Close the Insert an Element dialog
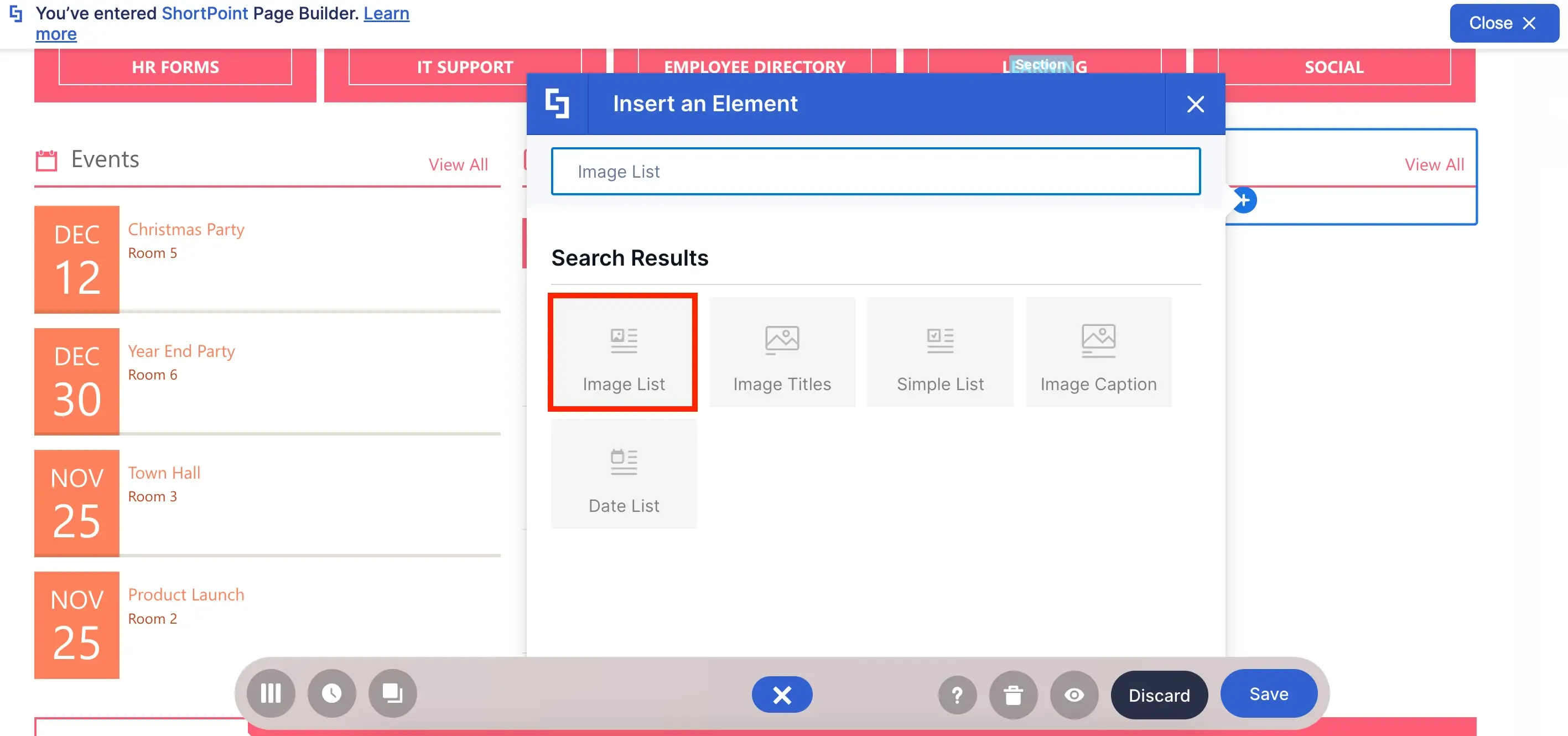 point(1195,104)
